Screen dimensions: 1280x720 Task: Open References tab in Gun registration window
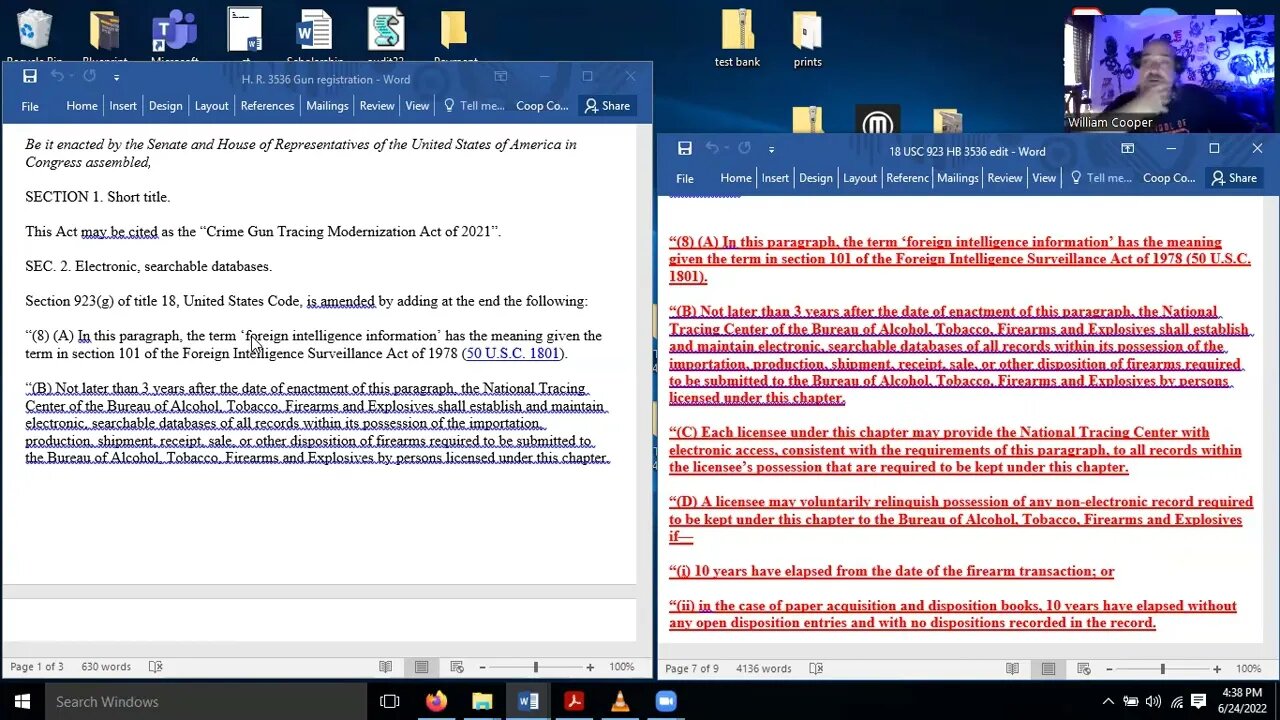coord(267,106)
